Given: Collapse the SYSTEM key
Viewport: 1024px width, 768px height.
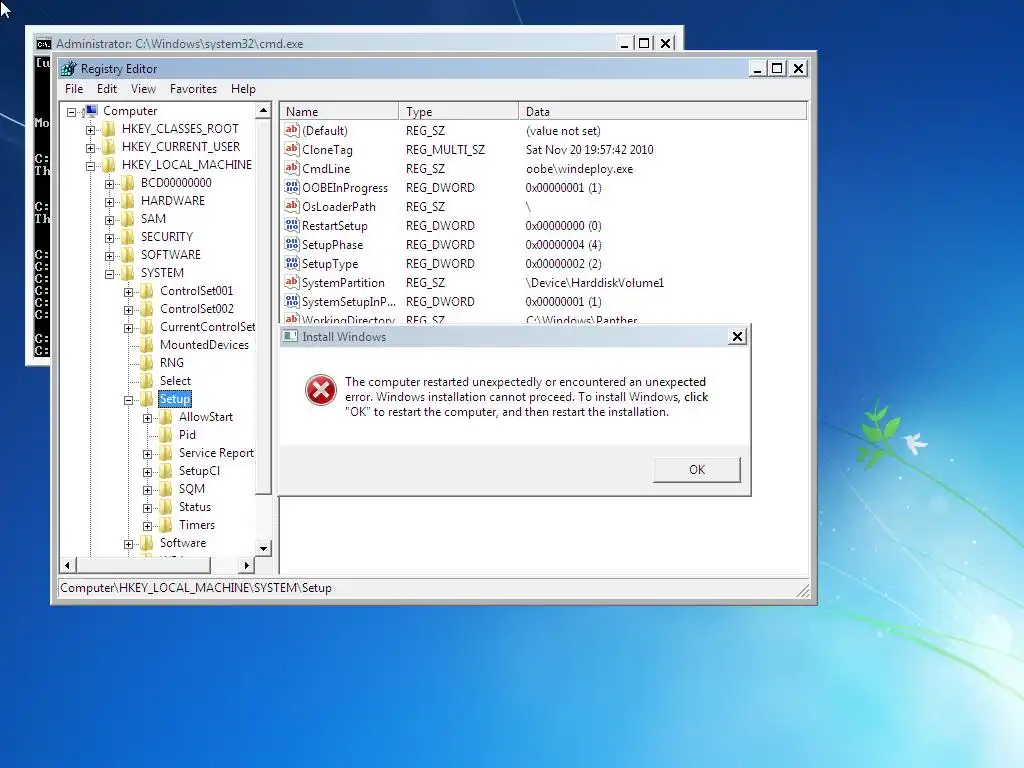Looking at the screenshot, I should click(109, 274).
